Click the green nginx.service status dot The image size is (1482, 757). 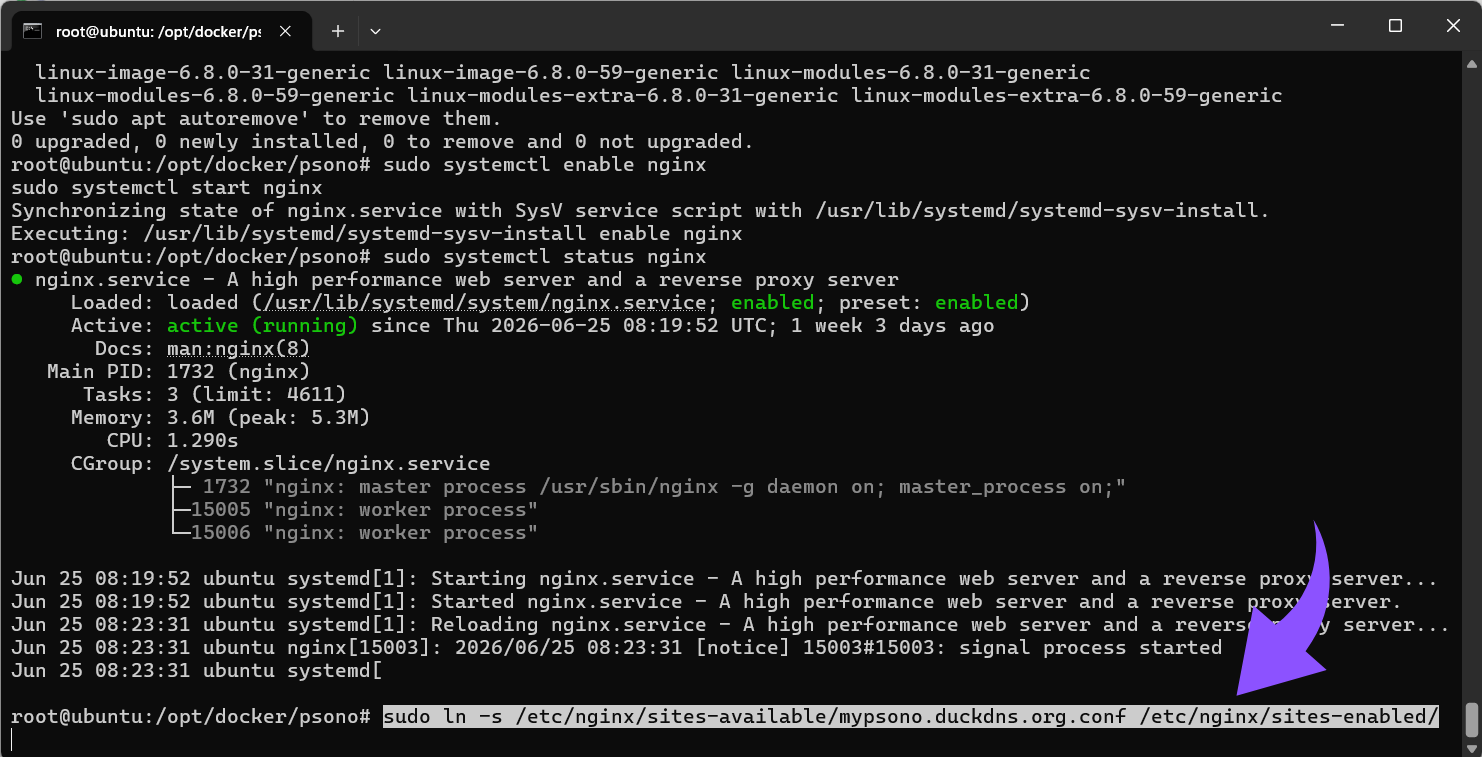tap(17, 280)
